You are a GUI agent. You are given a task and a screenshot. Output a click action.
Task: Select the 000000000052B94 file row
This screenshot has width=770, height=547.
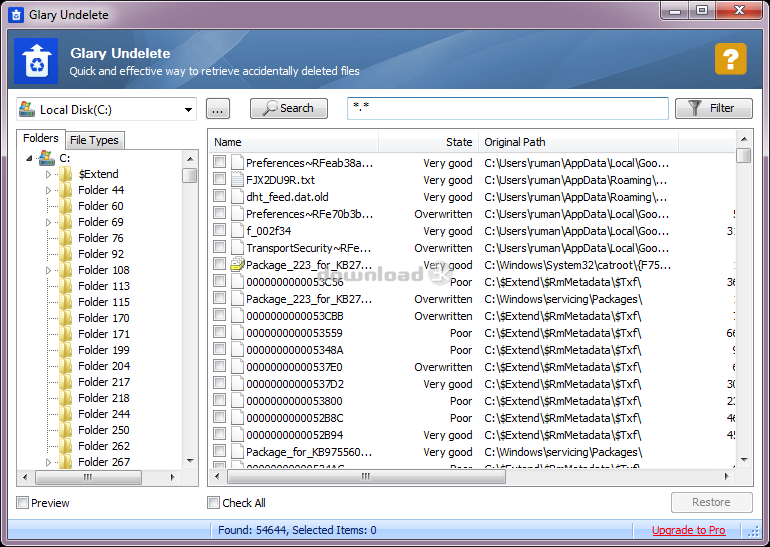pos(471,435)
